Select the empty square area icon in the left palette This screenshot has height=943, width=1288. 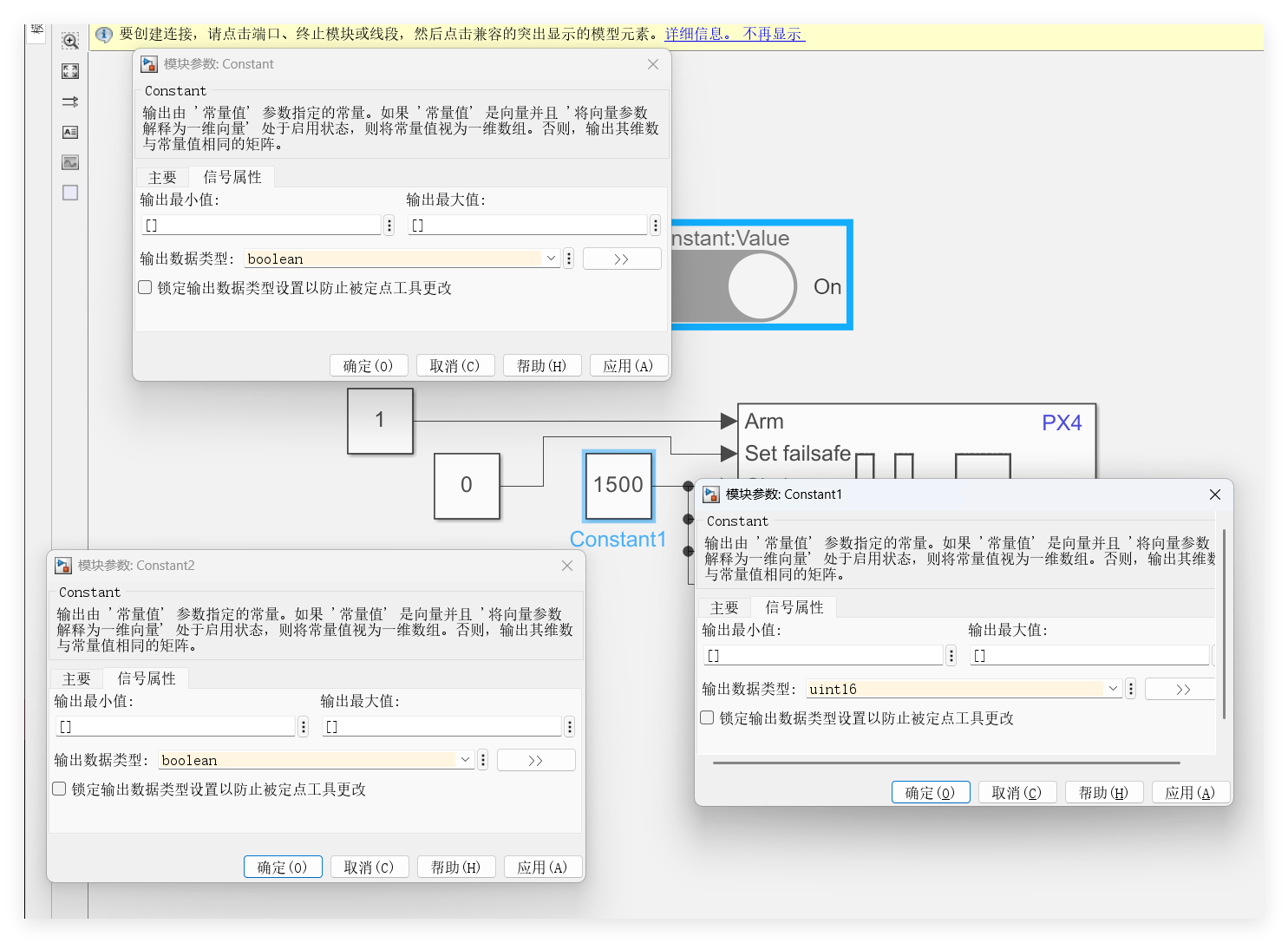70,193
